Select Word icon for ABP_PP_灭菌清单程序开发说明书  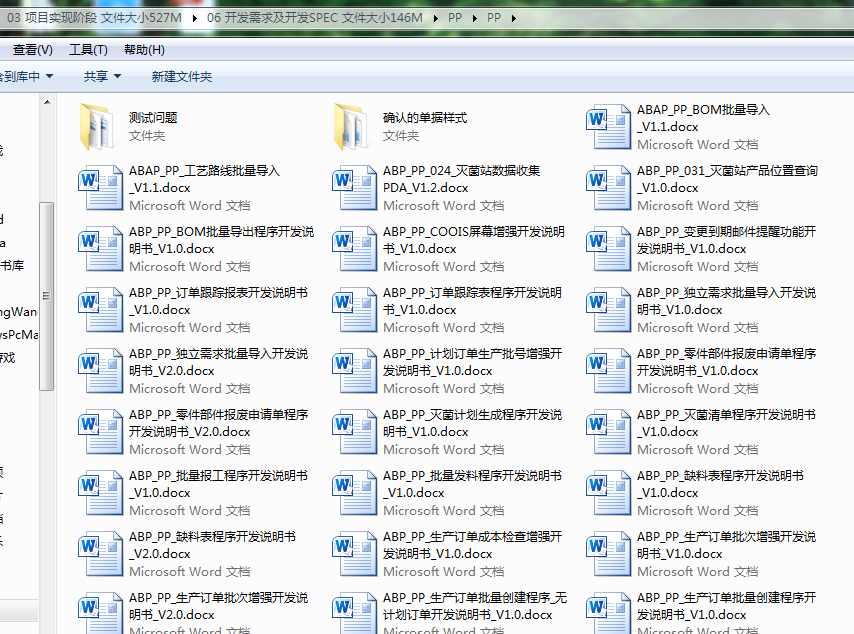(608, 432)
